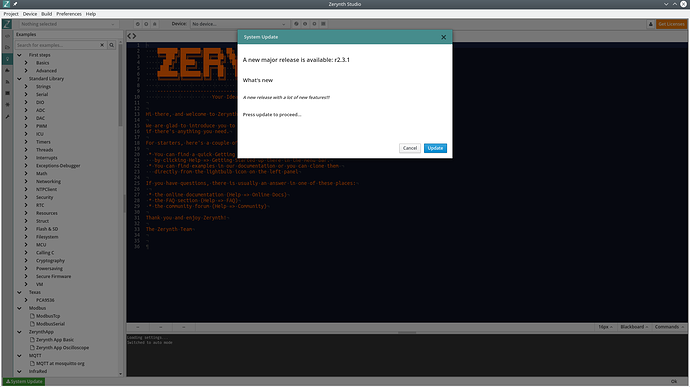Click the System Update status bar indicator

(x=24, y=381)
